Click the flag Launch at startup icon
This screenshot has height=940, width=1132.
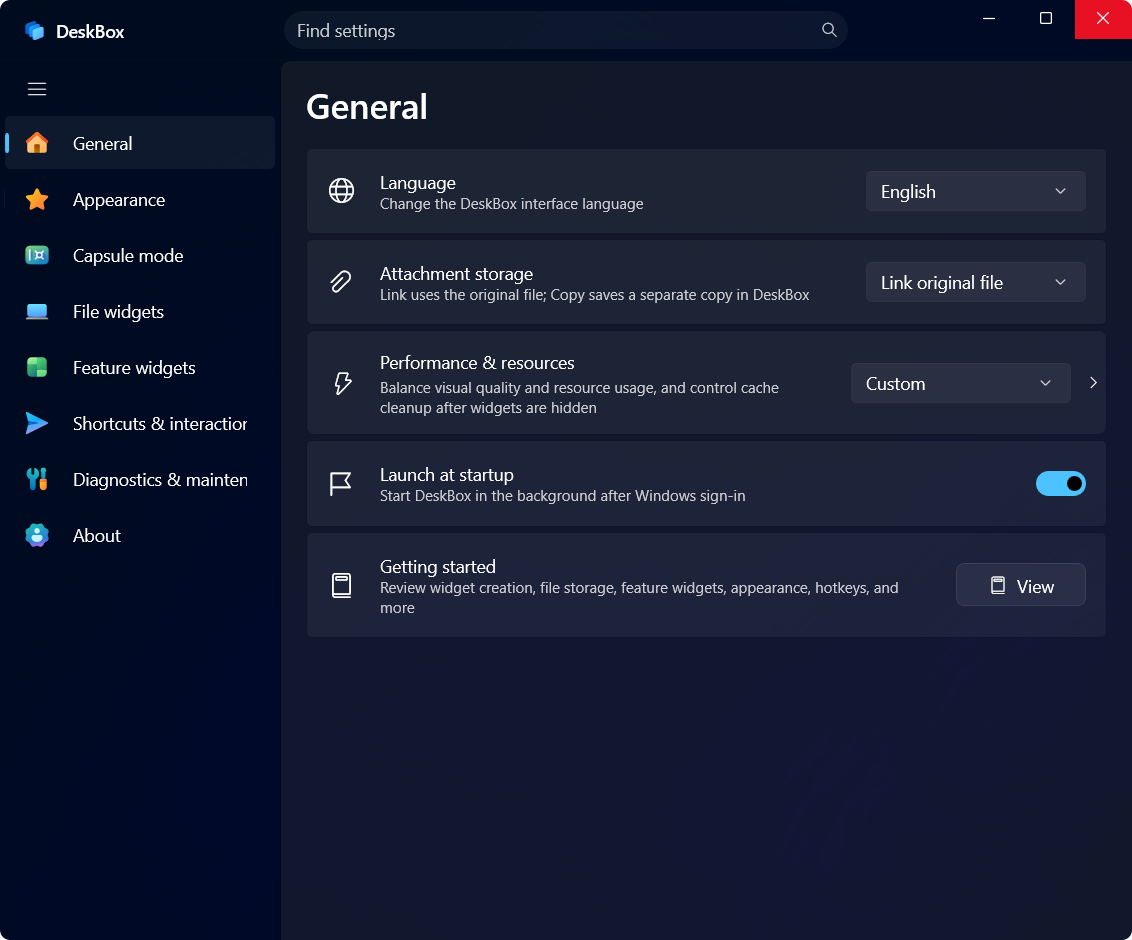(x=341, y=484)
